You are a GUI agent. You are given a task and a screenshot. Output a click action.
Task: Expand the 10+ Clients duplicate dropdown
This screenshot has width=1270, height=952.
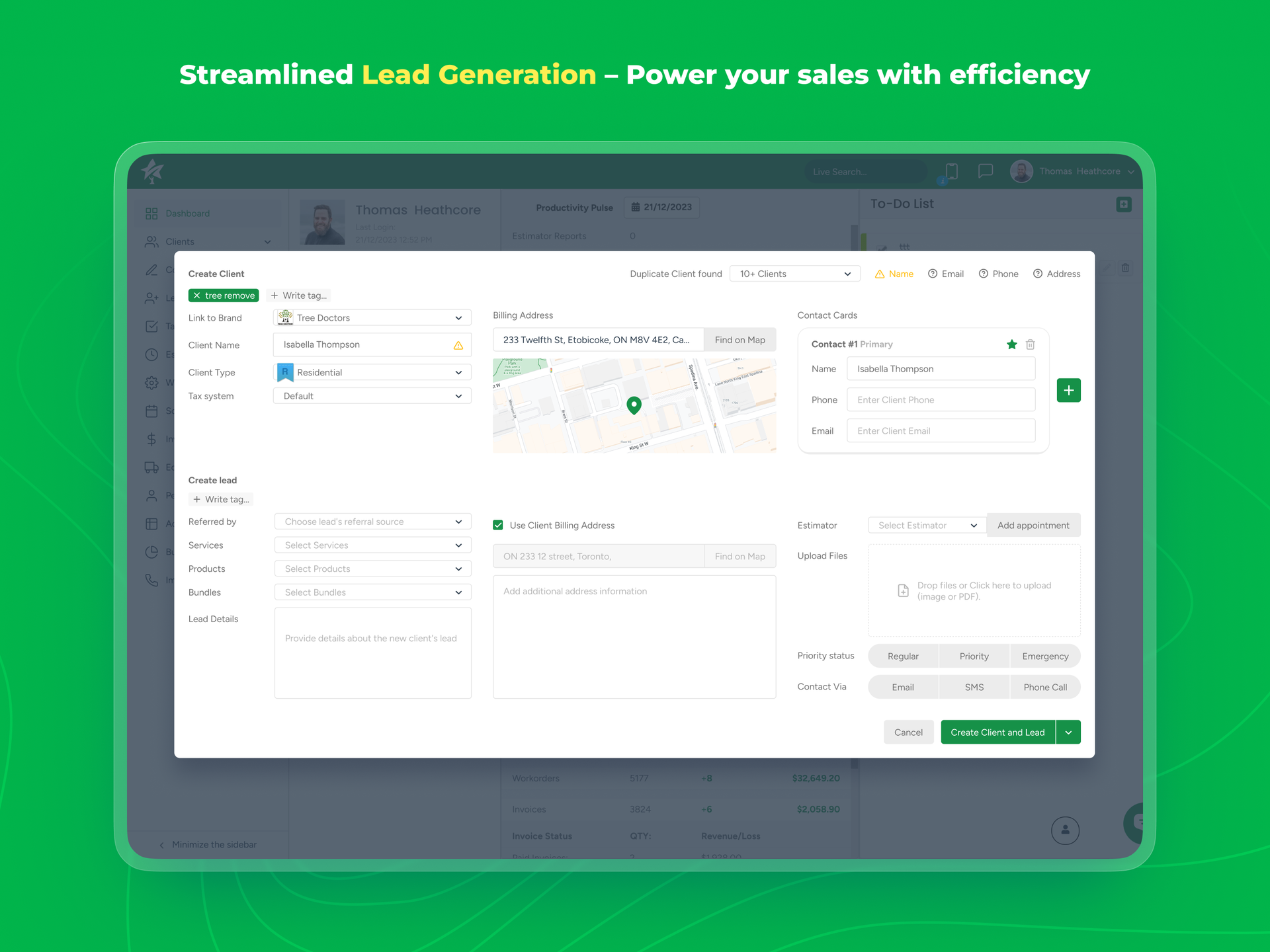(794, 274)
